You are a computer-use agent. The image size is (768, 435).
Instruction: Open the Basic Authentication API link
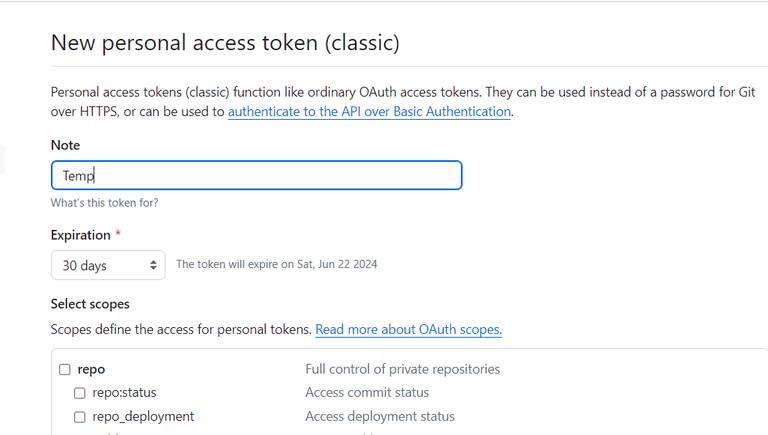coord(369,112)
